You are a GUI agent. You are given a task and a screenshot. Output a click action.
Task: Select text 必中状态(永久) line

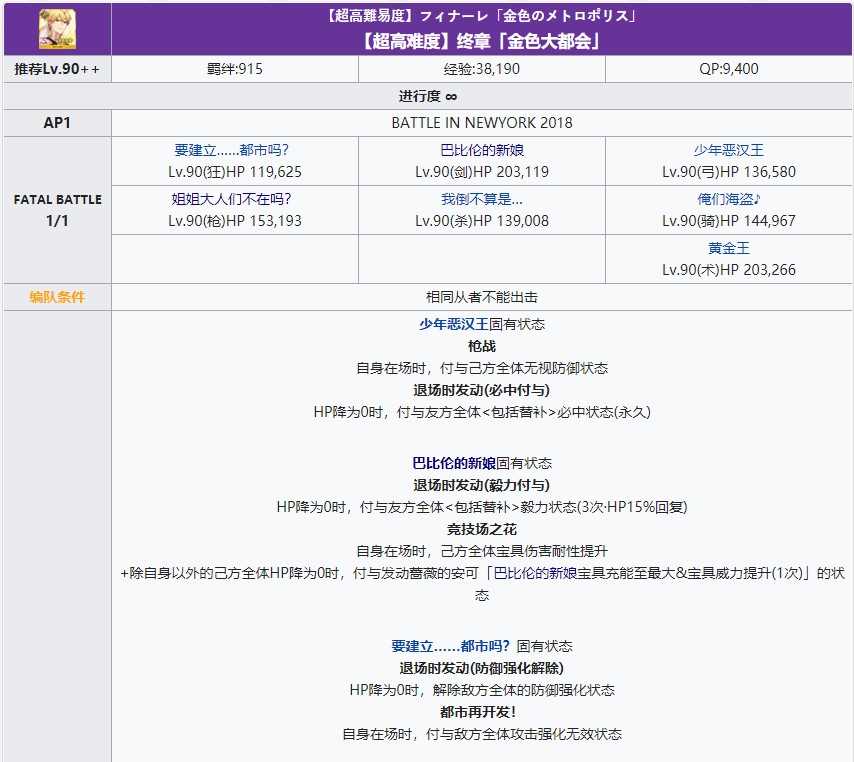coord(482,412)
